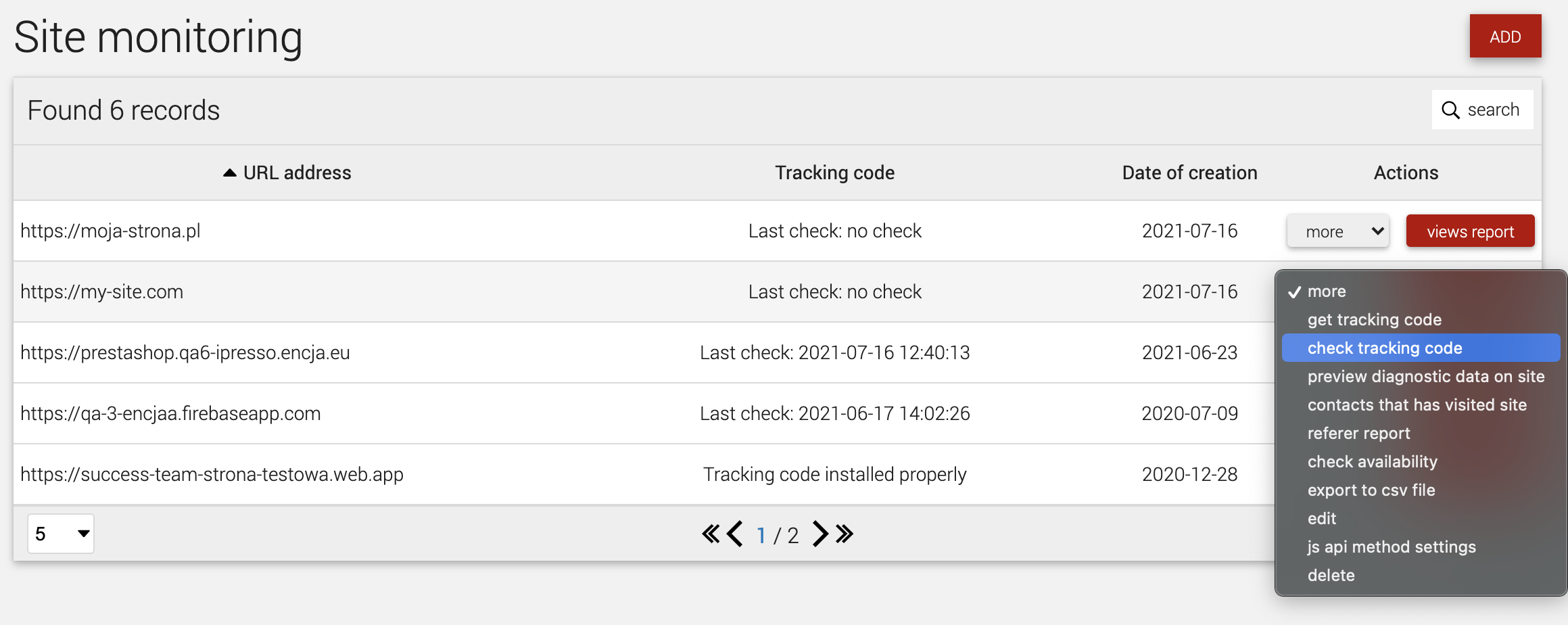Screen dimensions: 1568x625
Task: Choose 'contacts that has visited site'
Action: (1417, 405)
